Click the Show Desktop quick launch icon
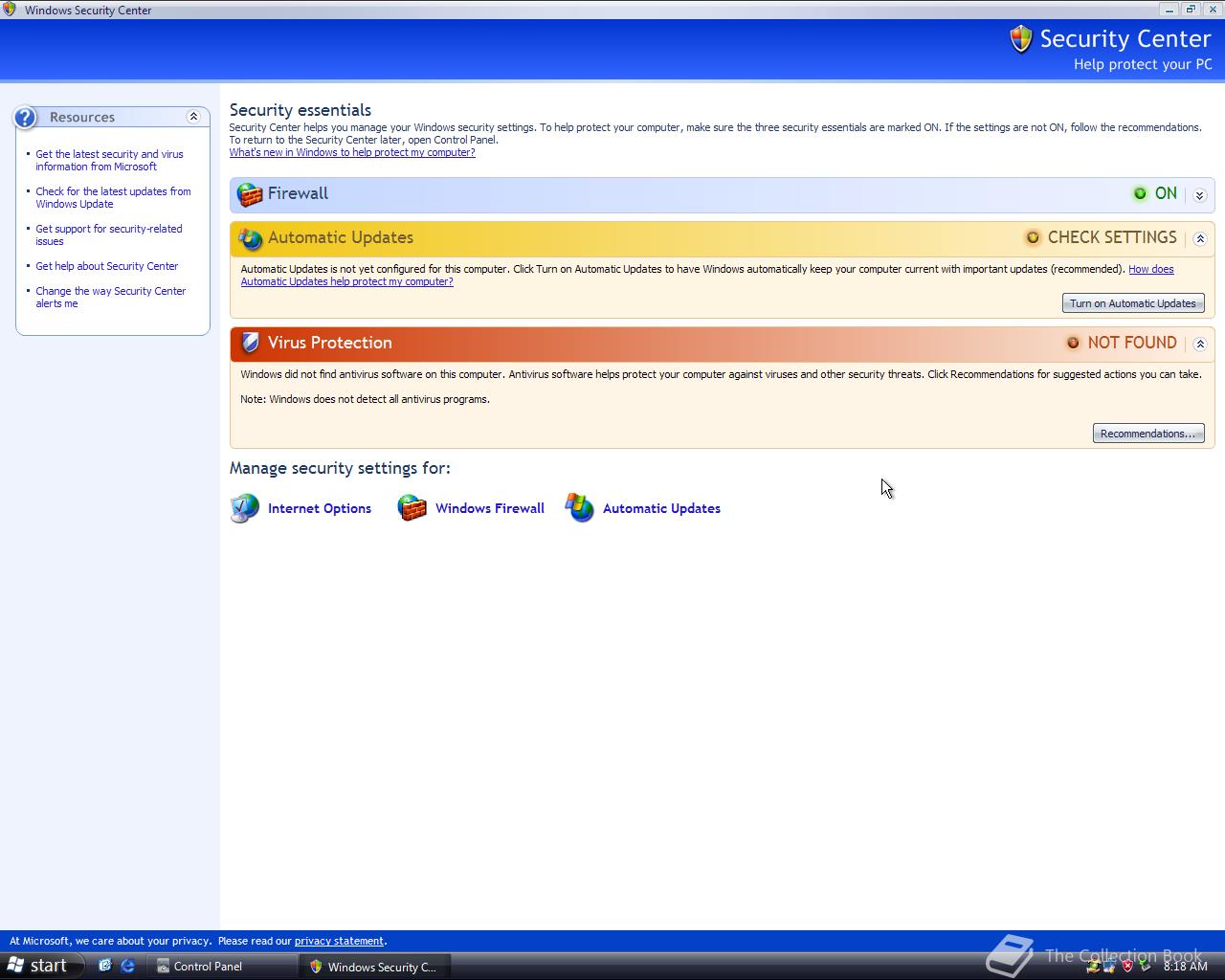Image resolution: width=1225 pixels, height=980 pixels. (x=105, y=966)
